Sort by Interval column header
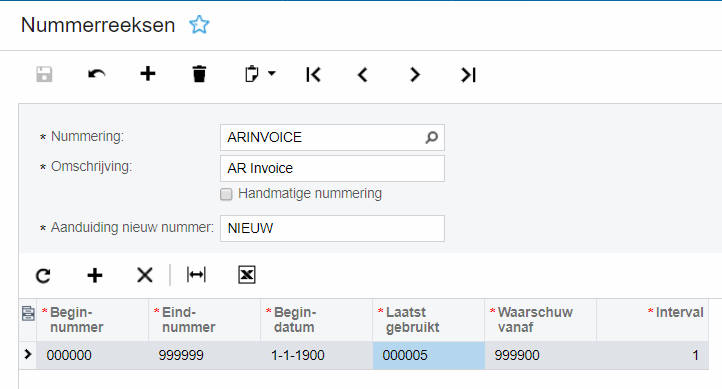The height and width of the screenshot is (389, 722). coord(652,320)
